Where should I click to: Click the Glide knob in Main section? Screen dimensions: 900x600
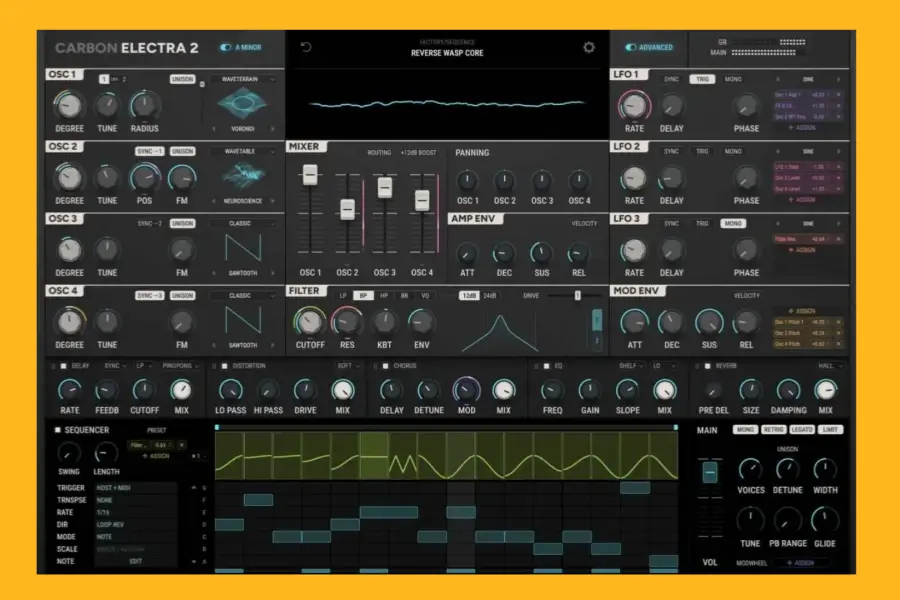click(x=824, y=520)
